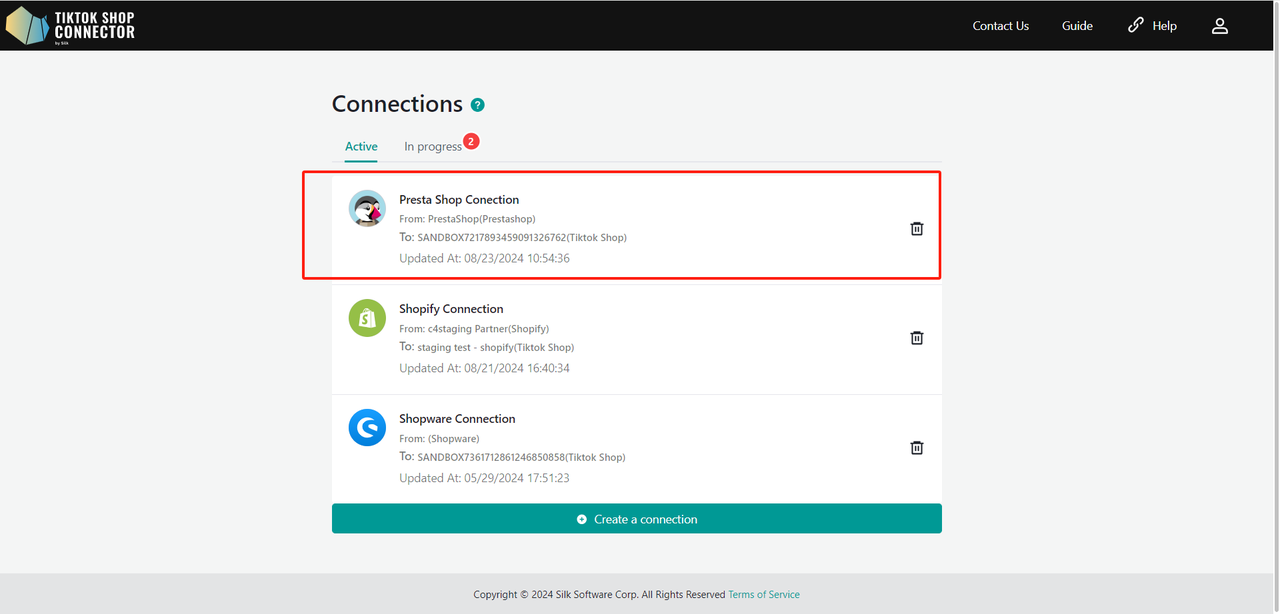The image size is (1280, 614).
Task: Switch to the In progress tab
Action: point(433,147)
